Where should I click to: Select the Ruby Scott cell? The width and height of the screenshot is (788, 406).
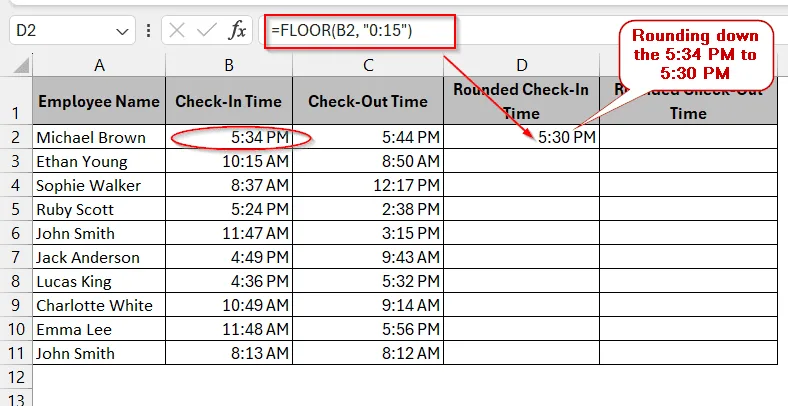coord(99,209)
